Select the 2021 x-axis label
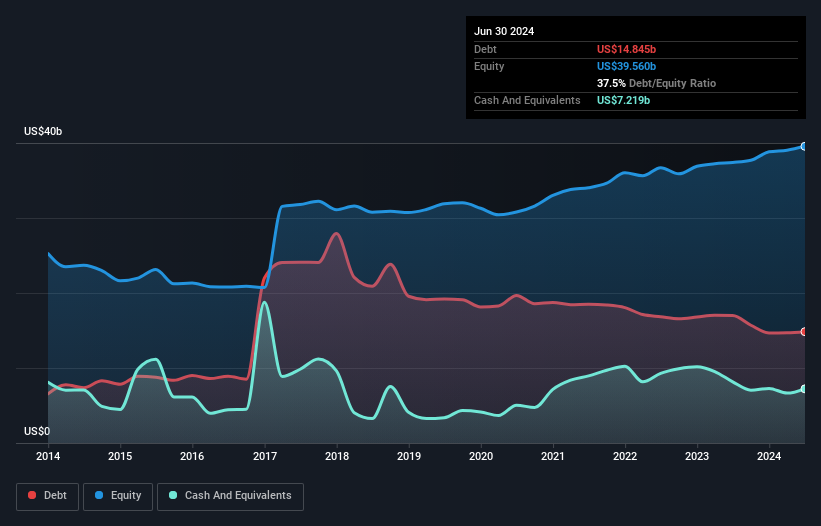 [553, 456]
